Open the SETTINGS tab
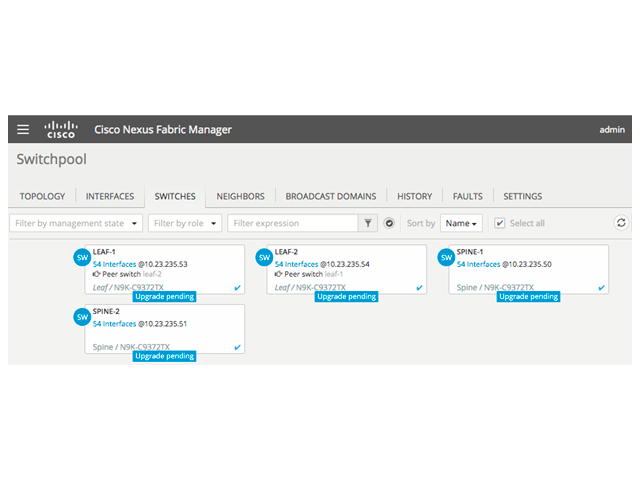640x480 pixels. pos(523,196)
